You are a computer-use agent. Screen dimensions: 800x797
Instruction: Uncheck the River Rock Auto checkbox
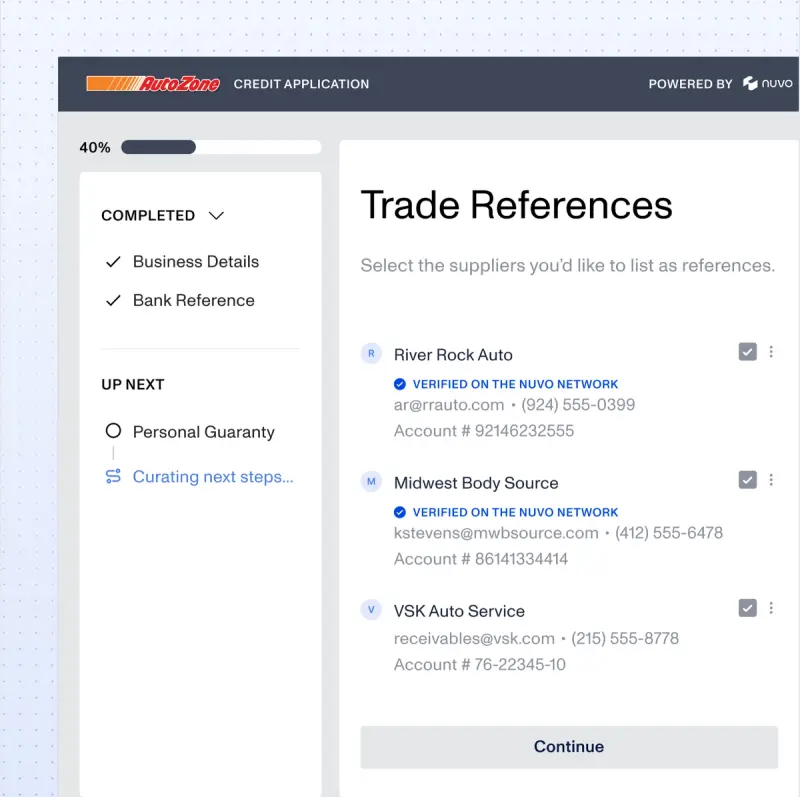coord(747,352)
